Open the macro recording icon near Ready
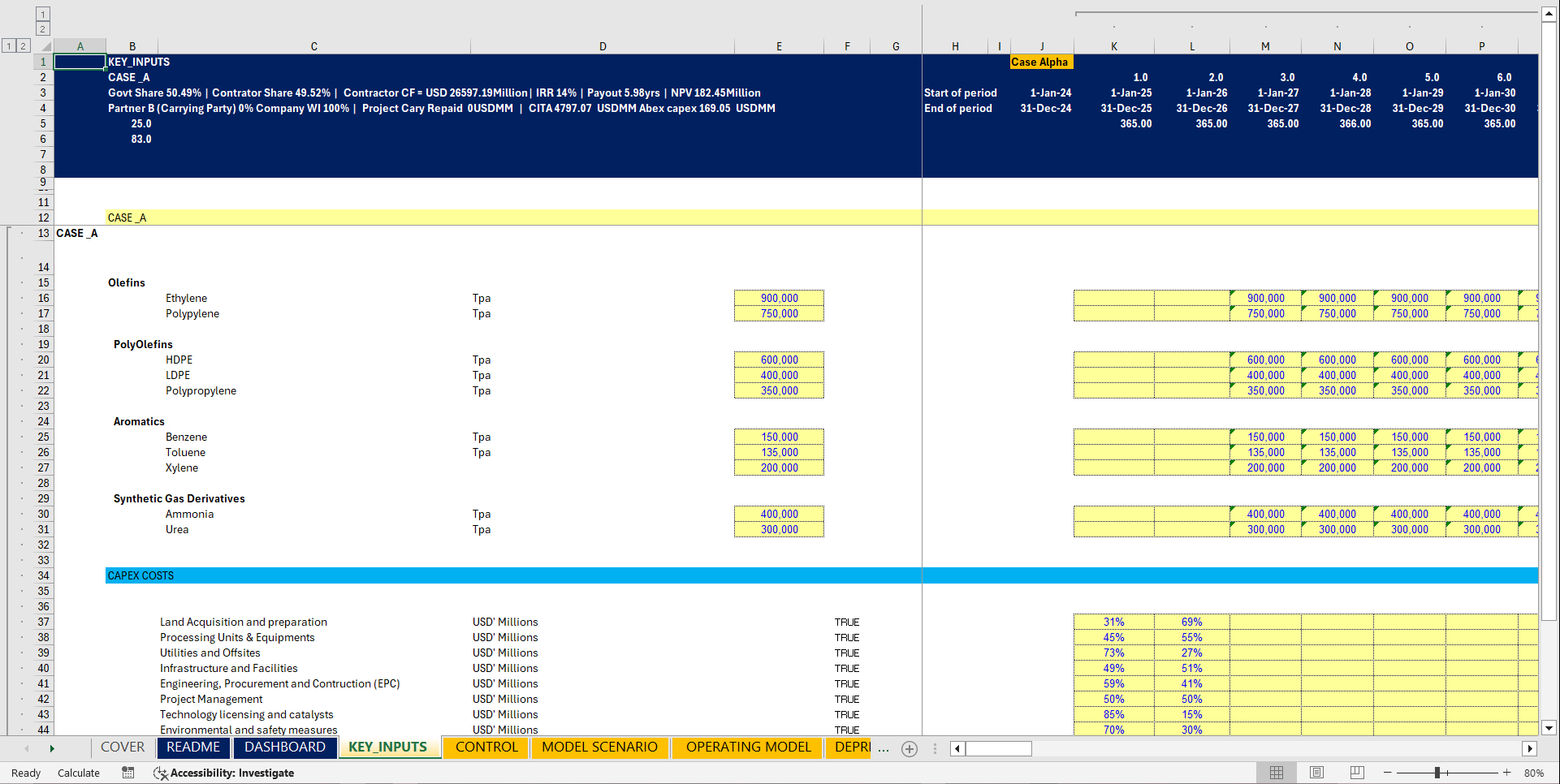The height and width of the screenshot is (784, 1560). pyautogui.click(x=127, y=773)
